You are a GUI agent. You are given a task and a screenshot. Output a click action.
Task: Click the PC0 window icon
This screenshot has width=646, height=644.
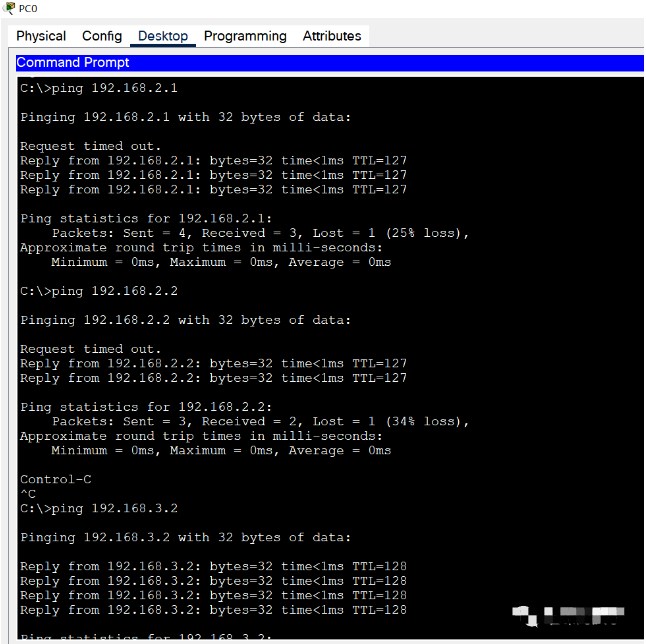coord(9,8)
